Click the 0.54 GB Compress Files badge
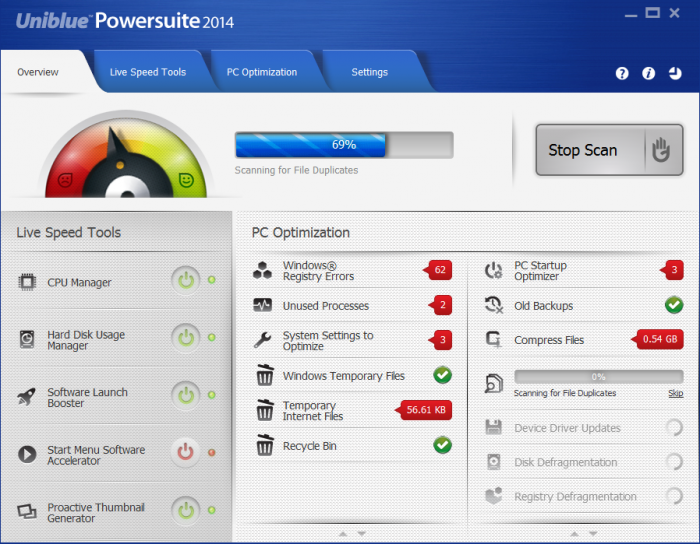Screen dimensions: 700x544 [x=657, y=339]
